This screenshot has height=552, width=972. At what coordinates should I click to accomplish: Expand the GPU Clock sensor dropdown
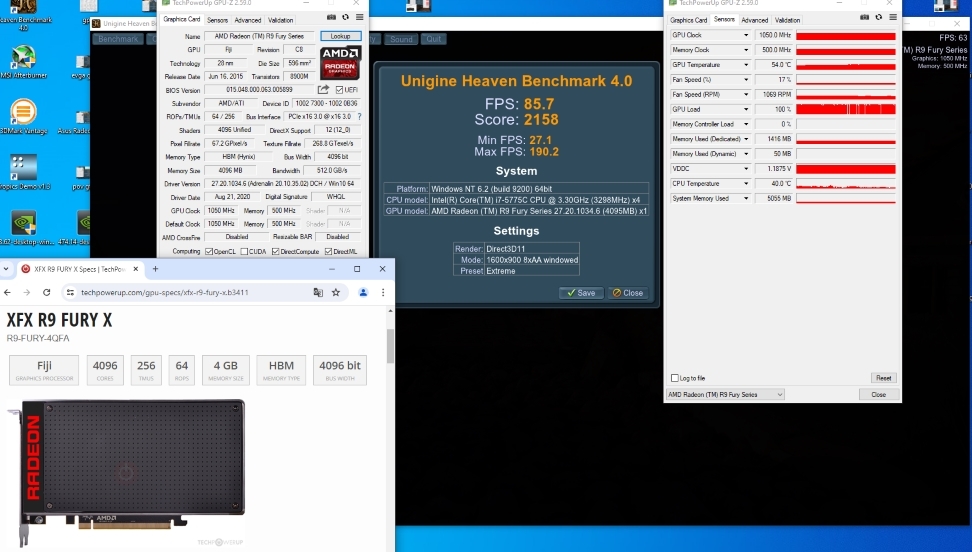(x=746, y=35)
